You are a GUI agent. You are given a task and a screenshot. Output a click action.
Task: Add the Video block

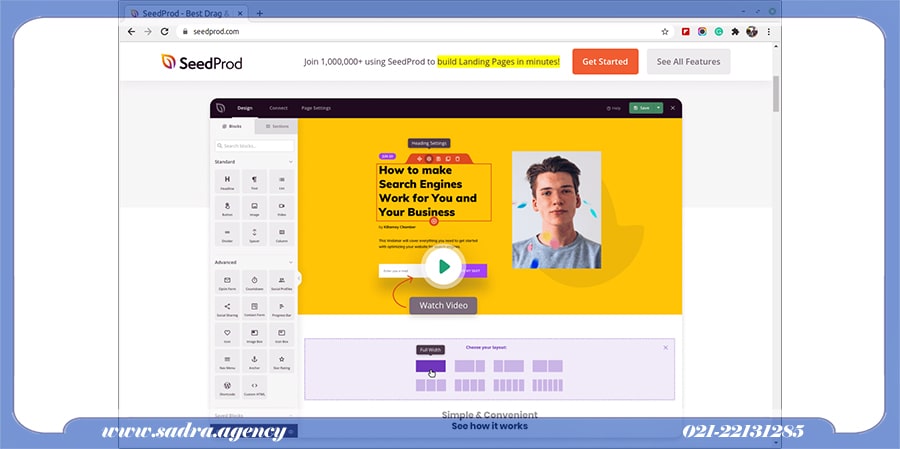point(281,208)
